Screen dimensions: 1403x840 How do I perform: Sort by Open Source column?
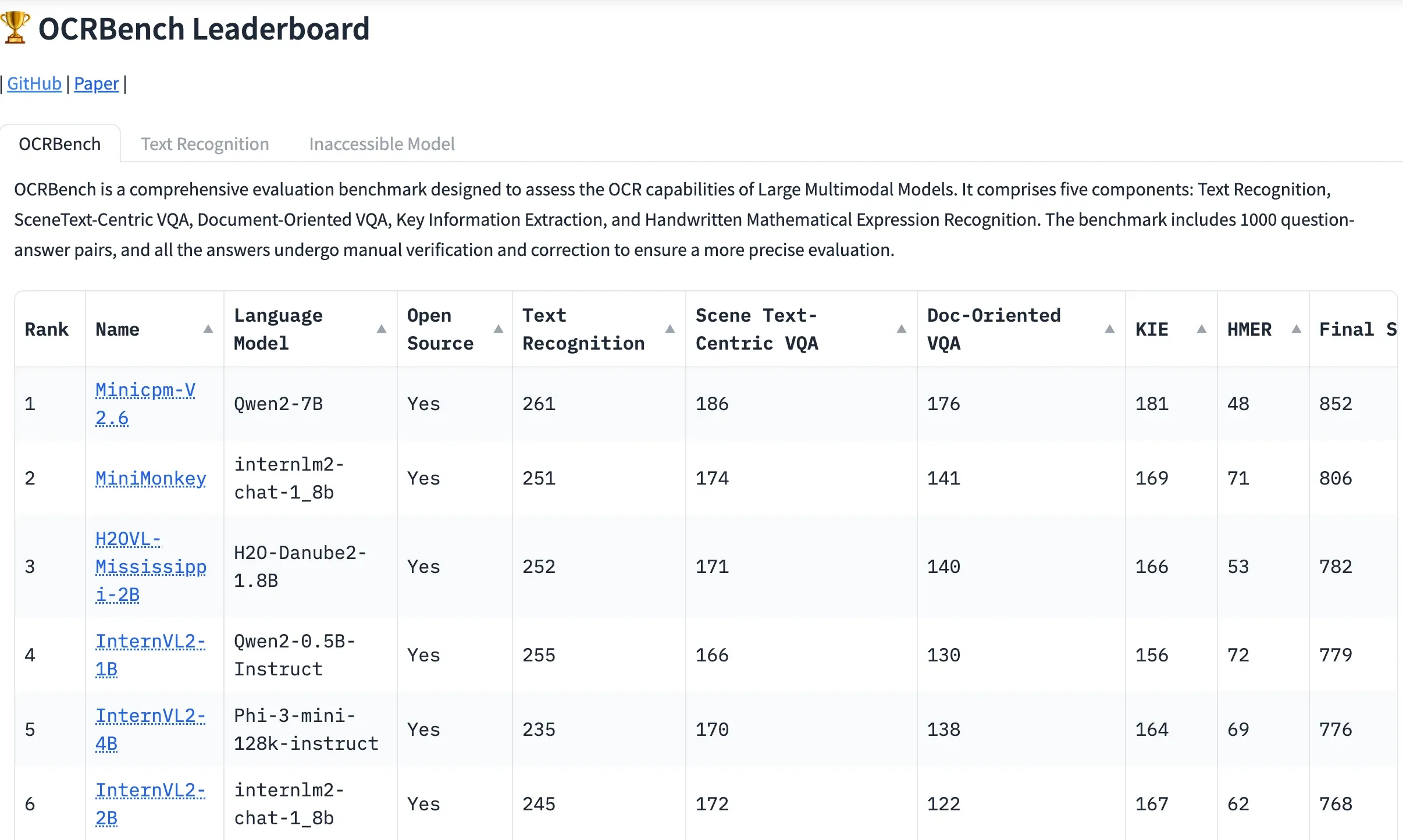(499, 329)
